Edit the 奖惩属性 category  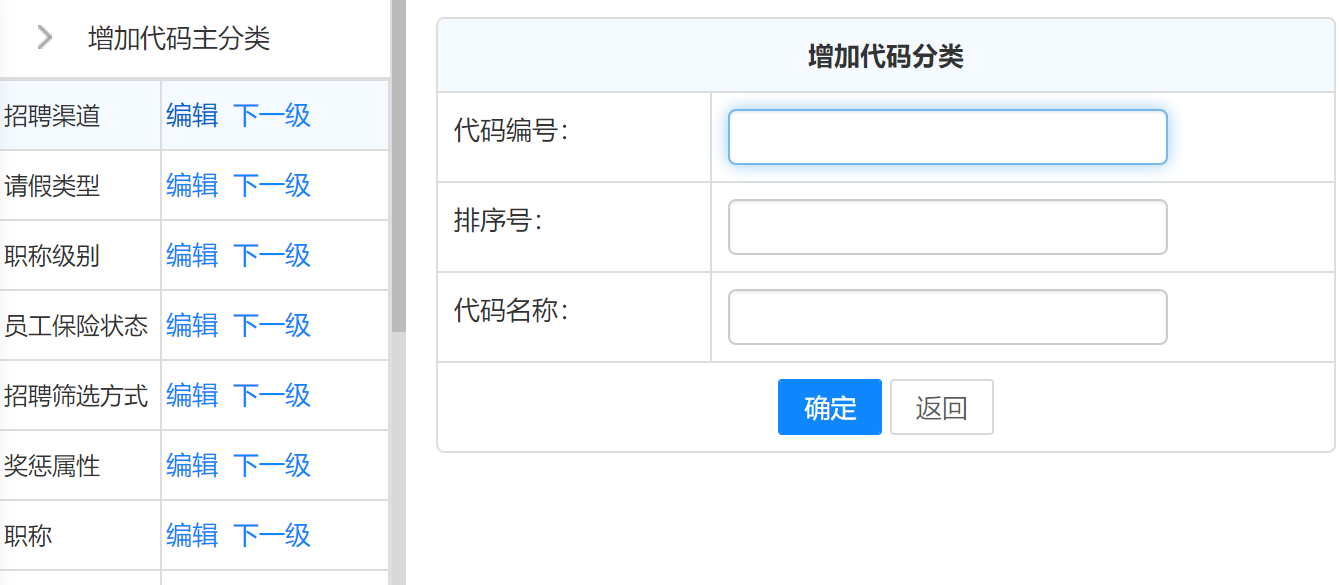click(x=192, y=466)
